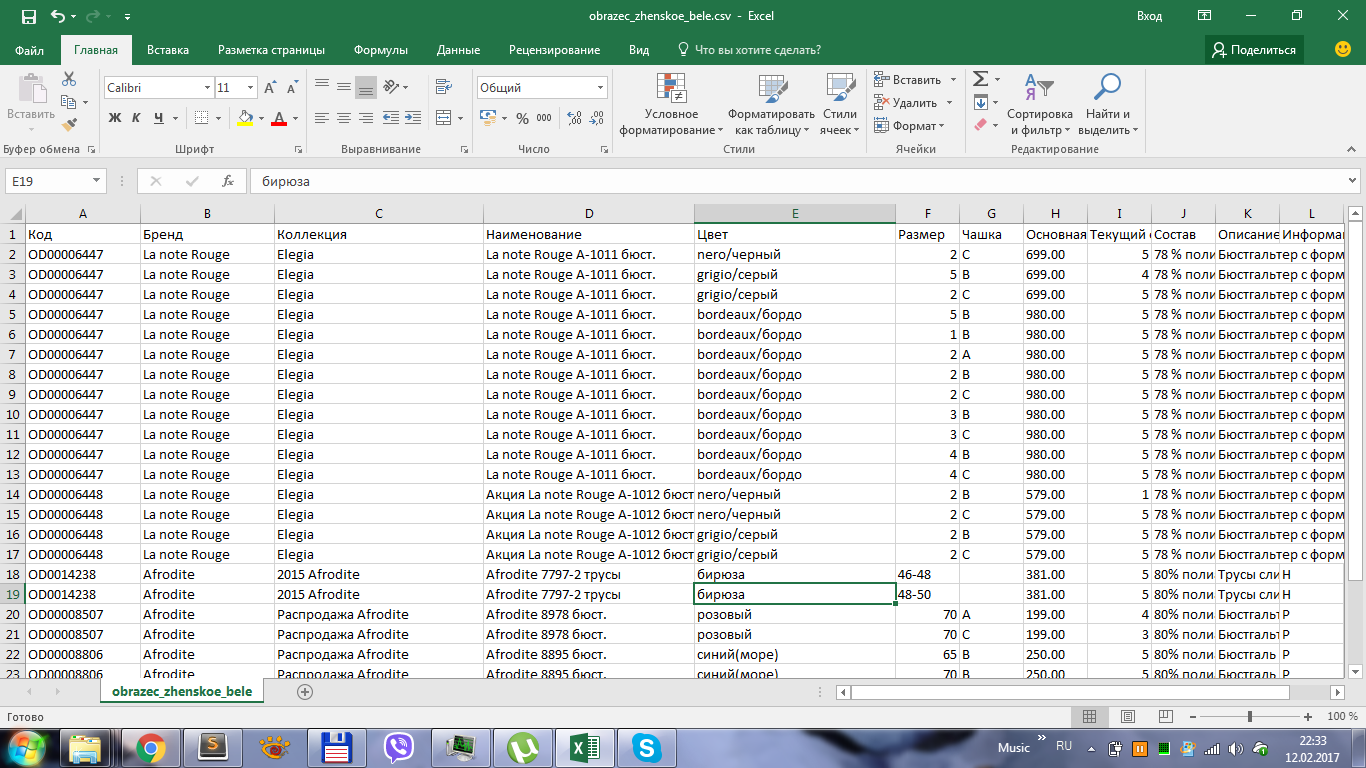Switch to the Рецензирование tab
This screenshot has height=768, width=1366.
554,50
